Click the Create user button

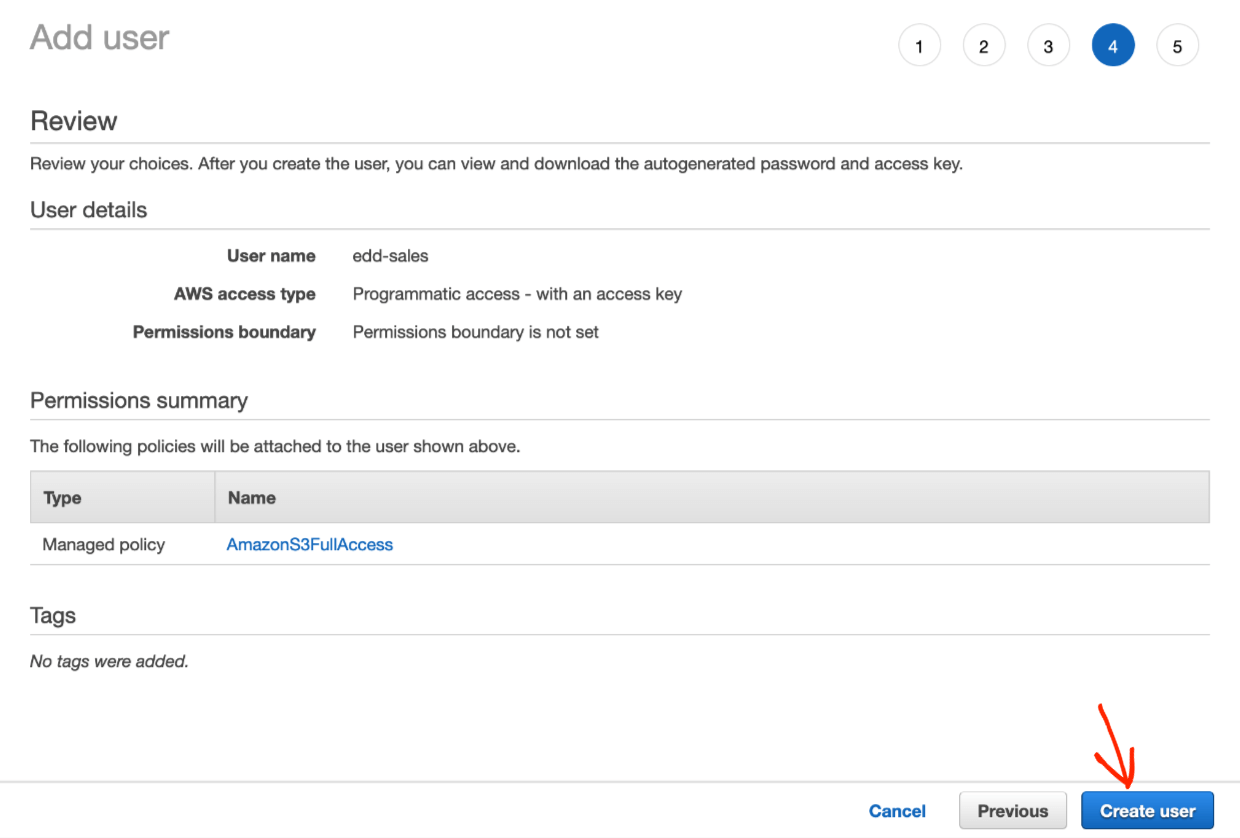(1147, 810)
